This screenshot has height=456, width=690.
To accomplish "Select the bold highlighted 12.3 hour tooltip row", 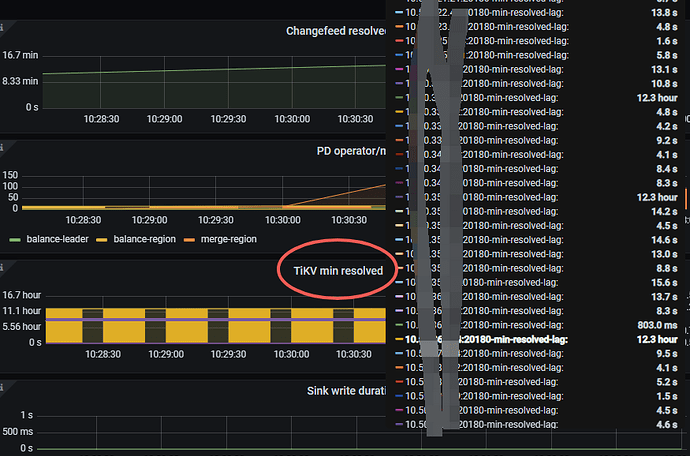I will 540,339.
